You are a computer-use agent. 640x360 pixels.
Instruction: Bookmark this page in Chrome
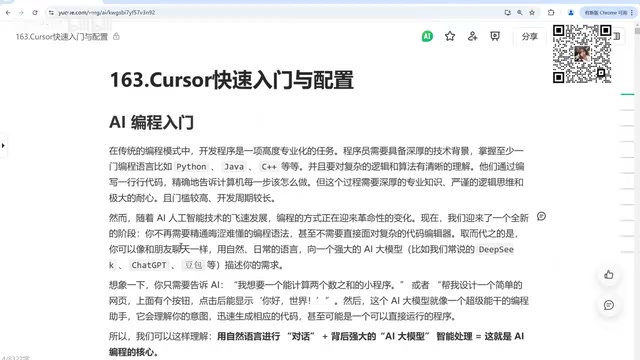point(532,13)
